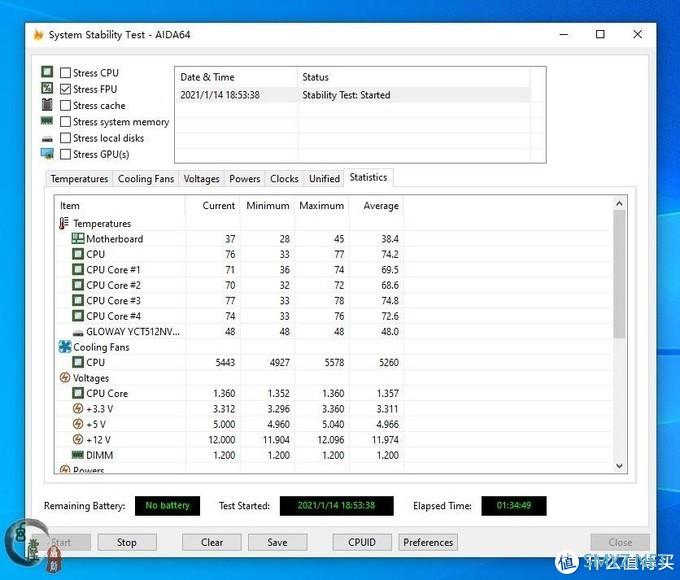
Task: Click the CPU Core #2 row icon
Action: (78, 285)
